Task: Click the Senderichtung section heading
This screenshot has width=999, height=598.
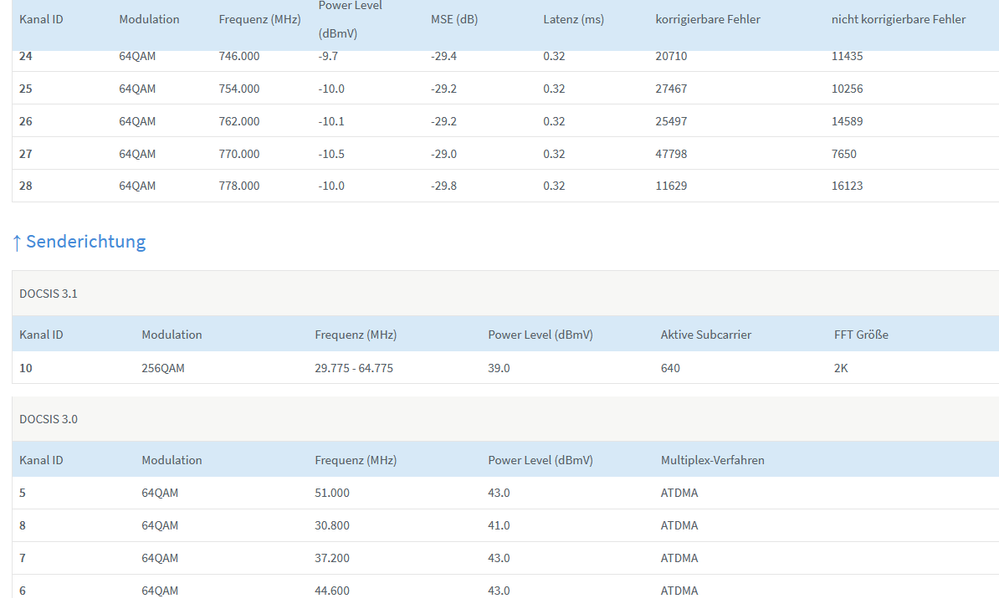Action: [x=85, y=242]
